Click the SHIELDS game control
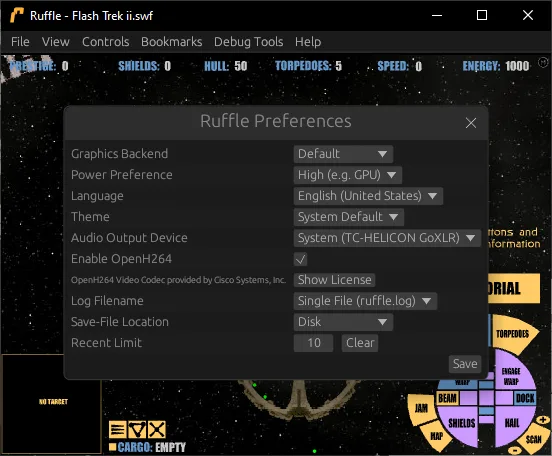Image resolution: width=552 pixels, height=456 pixels. coord(462,423)
